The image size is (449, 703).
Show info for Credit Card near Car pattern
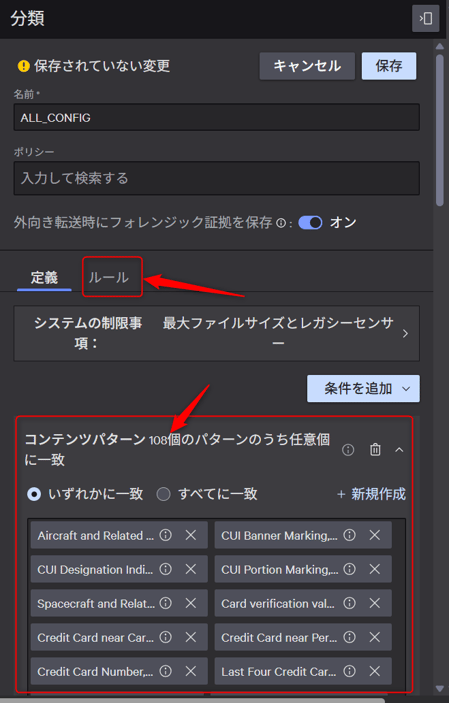click(166, 637)
